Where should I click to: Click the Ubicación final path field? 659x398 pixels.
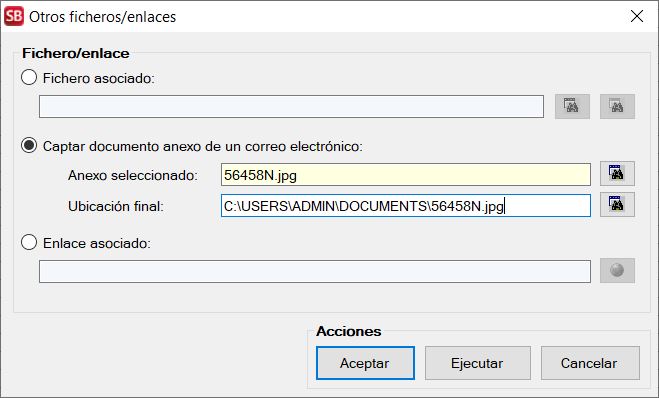click(406, 206)
